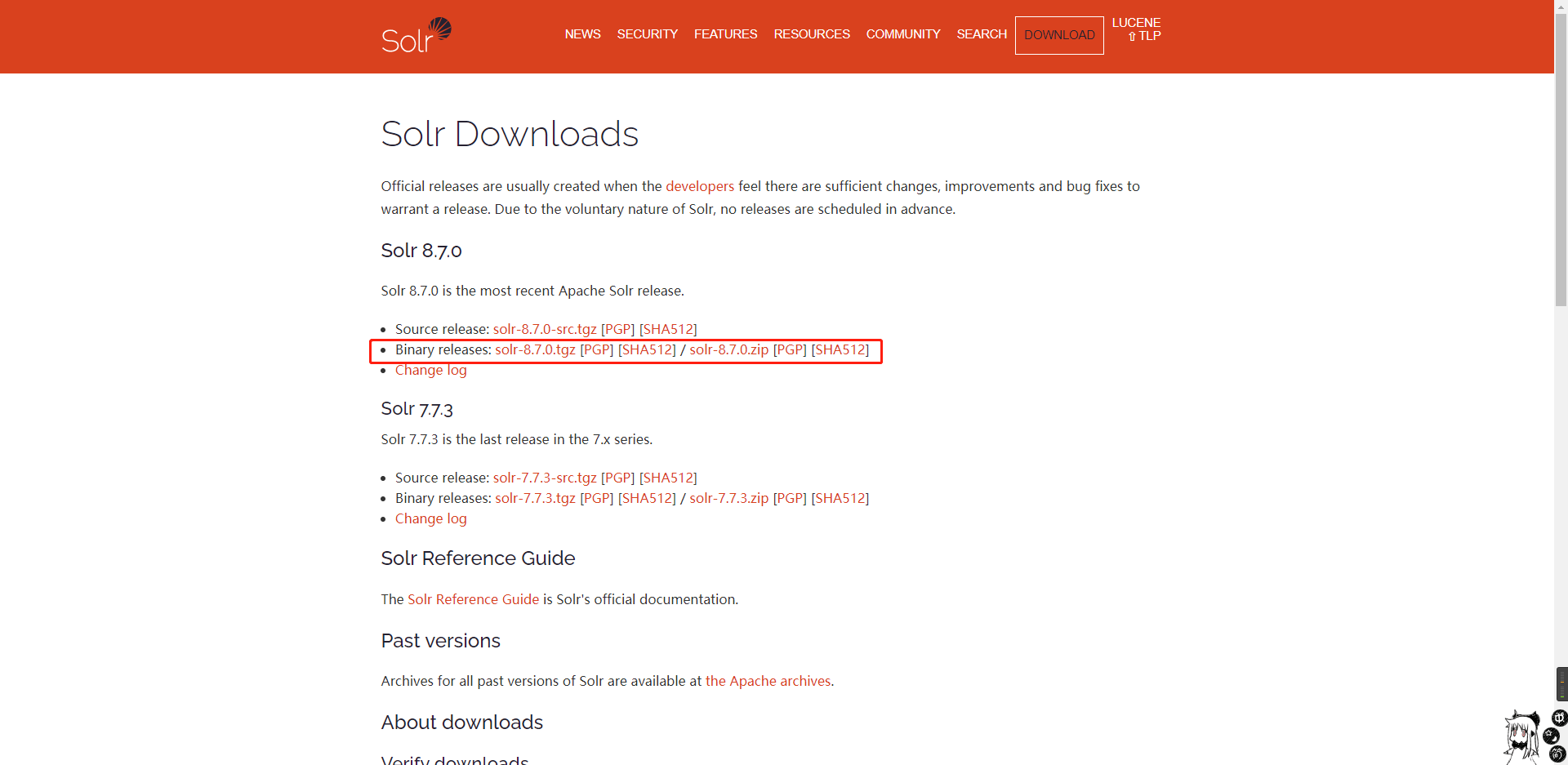Open the RESOURCES navigation item
Viewport: 1568px width, 765px height.
pyautogui.click(x=812, y=34)
